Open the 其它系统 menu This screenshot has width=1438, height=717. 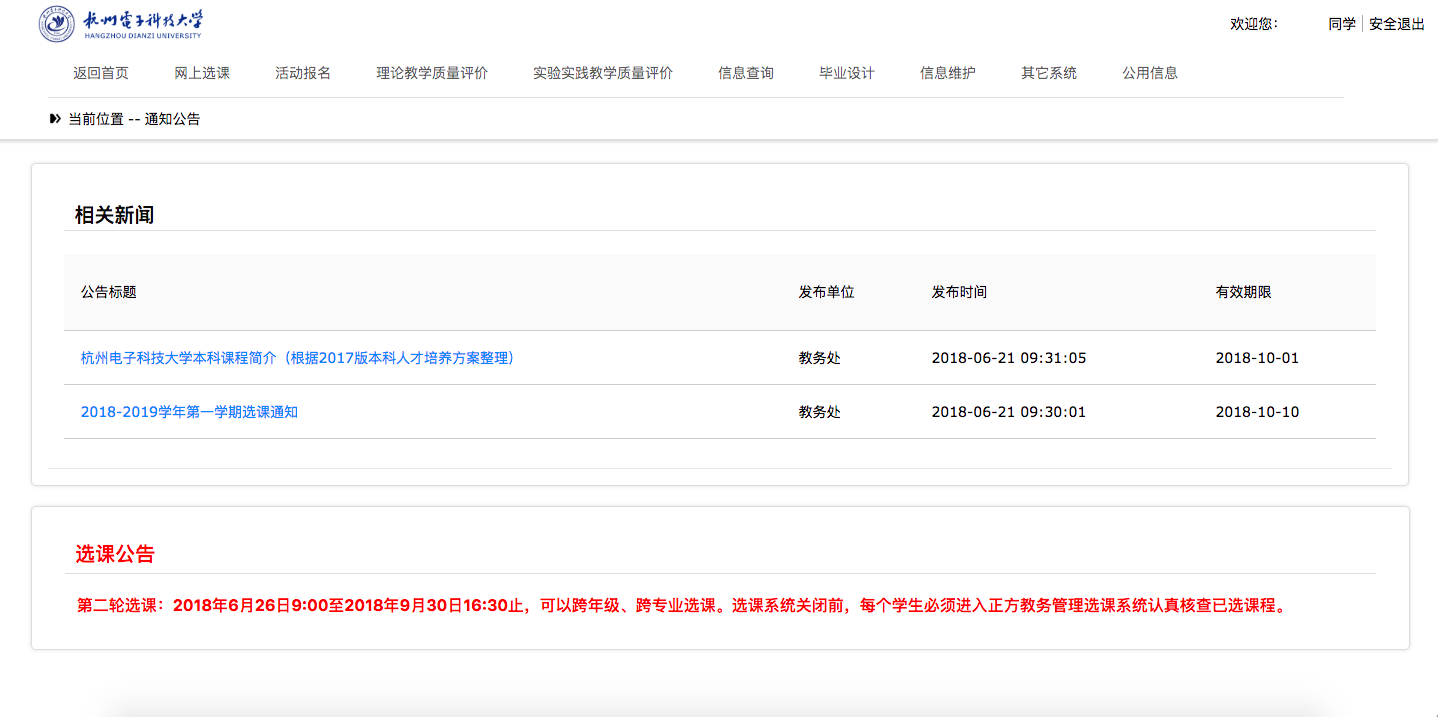1049,73
